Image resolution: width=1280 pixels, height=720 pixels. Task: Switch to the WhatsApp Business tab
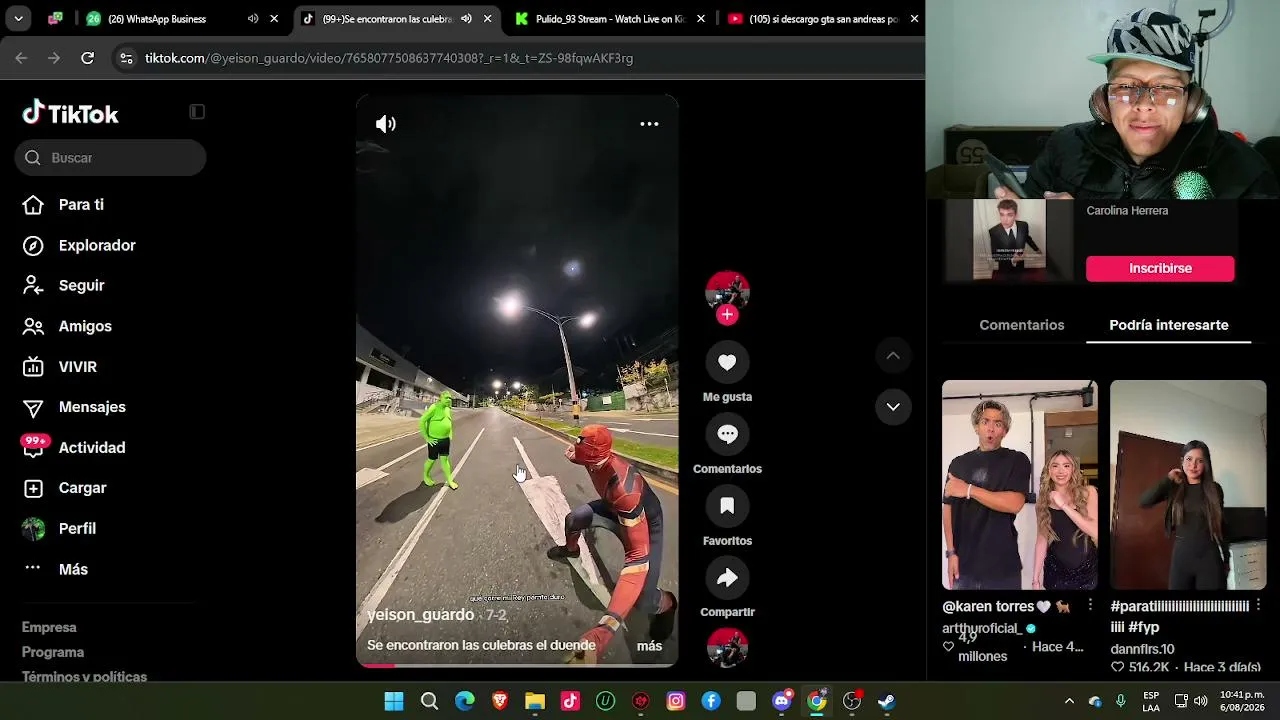click(156, 19)
